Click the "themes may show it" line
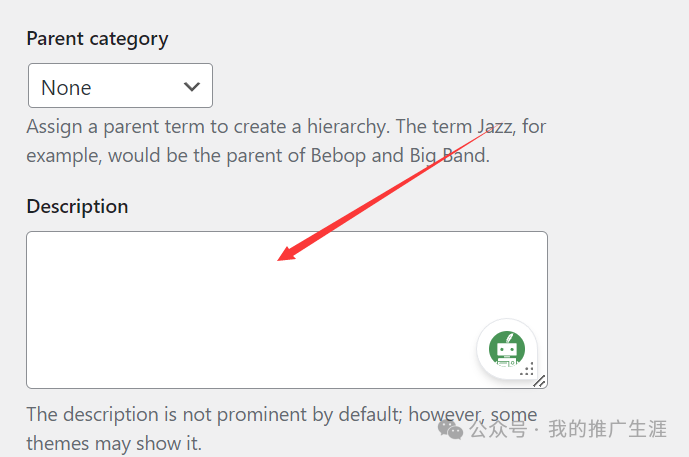 pos(114,443)
